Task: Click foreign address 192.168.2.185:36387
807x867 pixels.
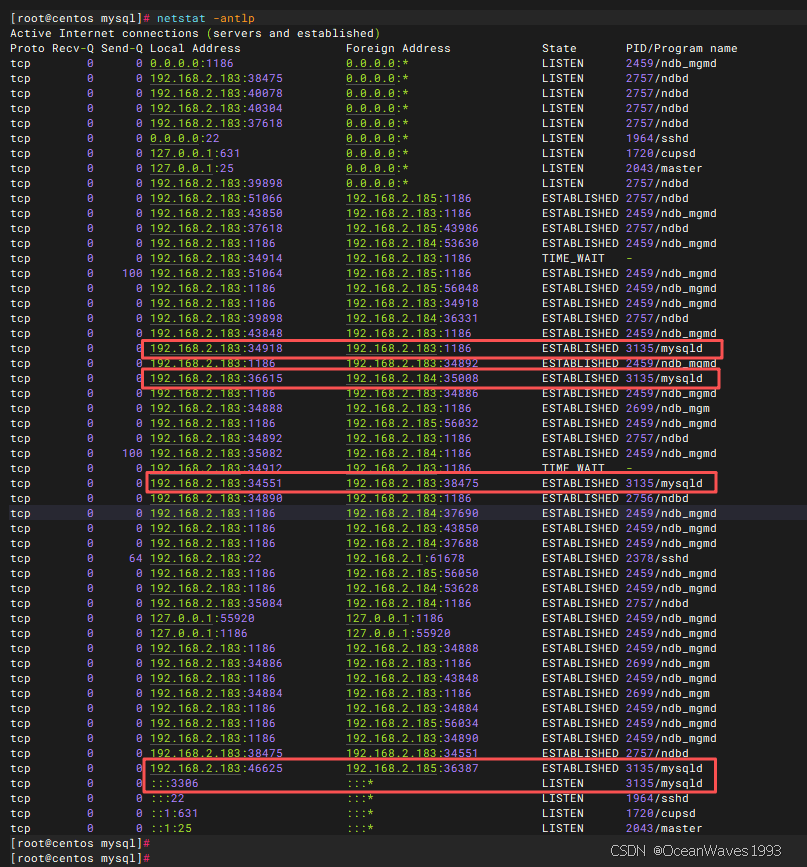Action: [x=412, y=768]
